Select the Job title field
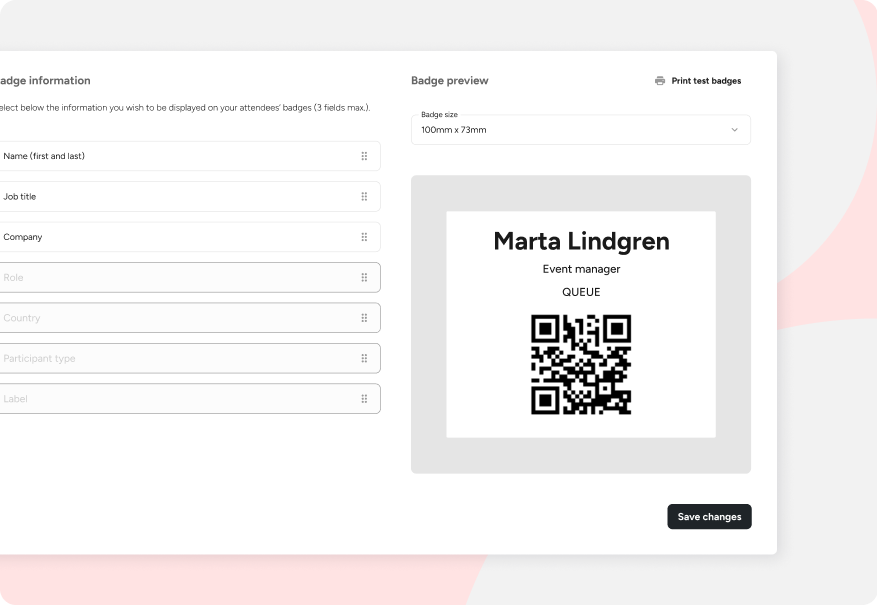This screenshot has height=605, width=878. pos(189,197)
